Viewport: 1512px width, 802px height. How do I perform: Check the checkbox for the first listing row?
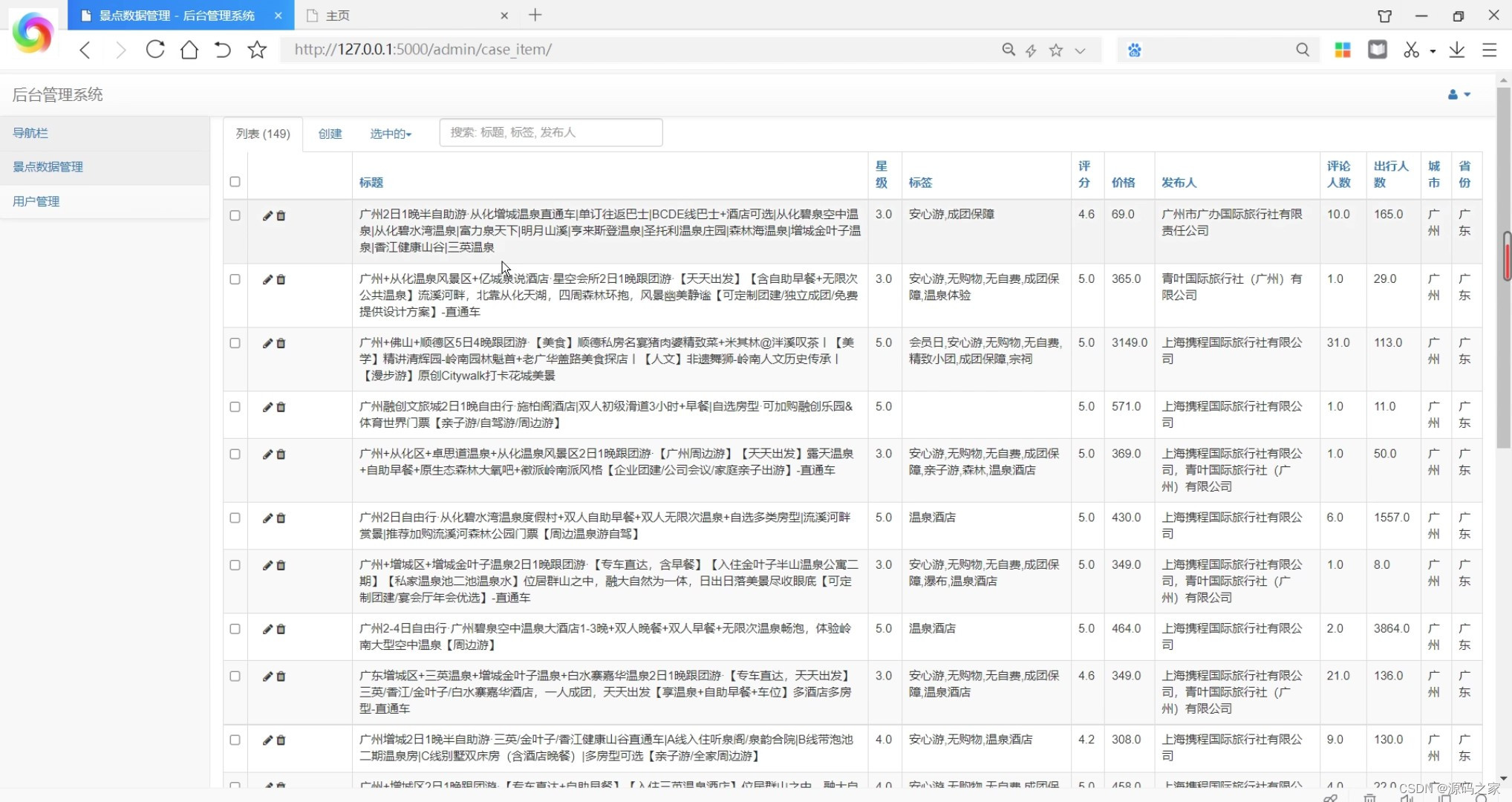(x=235, y=215)
